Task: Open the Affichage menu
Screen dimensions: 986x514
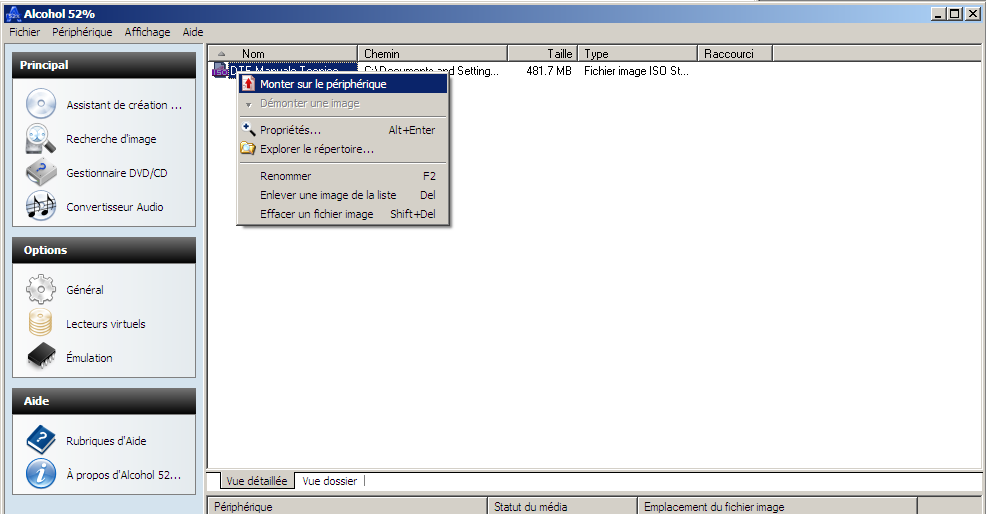Action: [147, 32]
